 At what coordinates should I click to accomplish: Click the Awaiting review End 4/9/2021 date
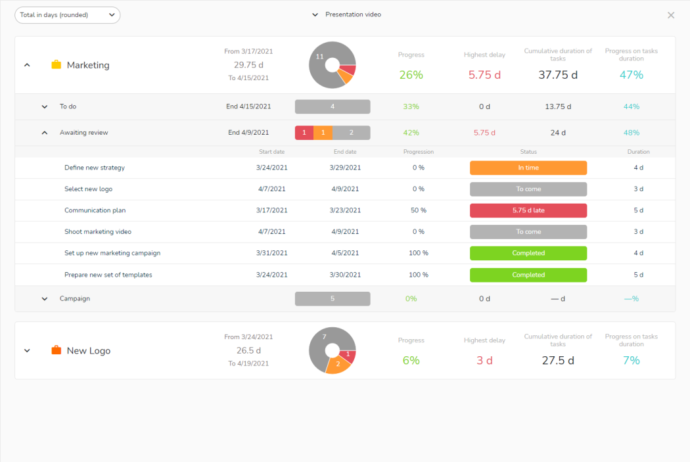pos(249,132)
